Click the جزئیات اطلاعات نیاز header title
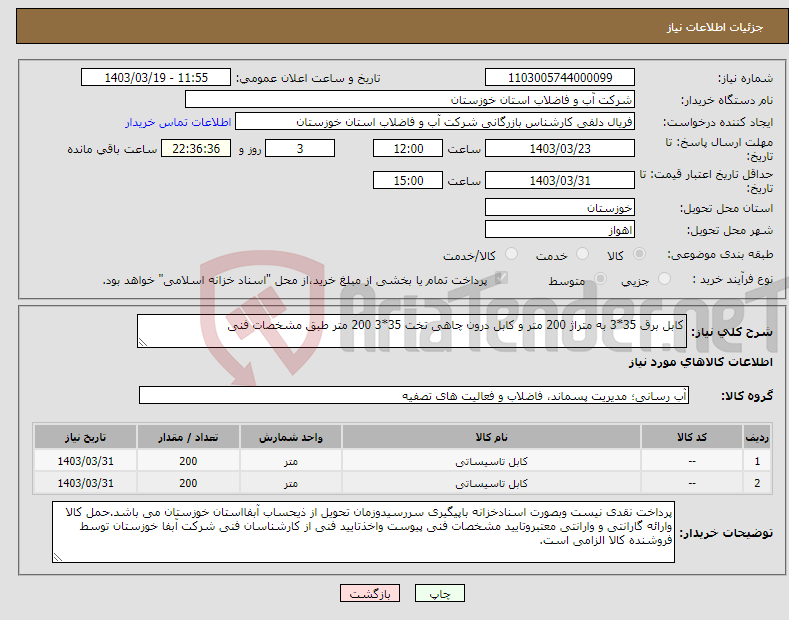 click(715, 27)
